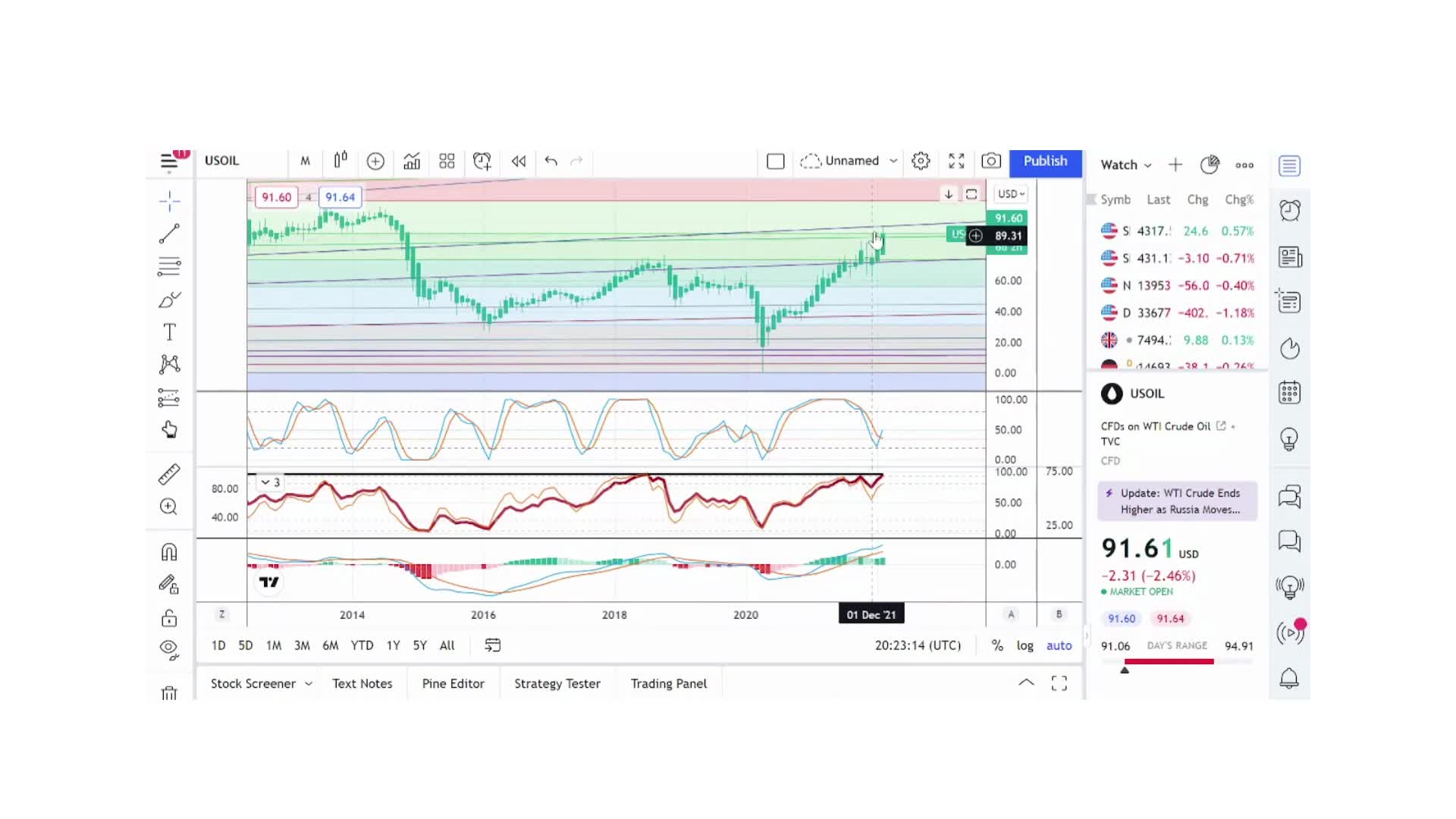This screenshot has height=819, width=1456.
Task: Click the zoom in tool
Action: [x=168, y=507]
